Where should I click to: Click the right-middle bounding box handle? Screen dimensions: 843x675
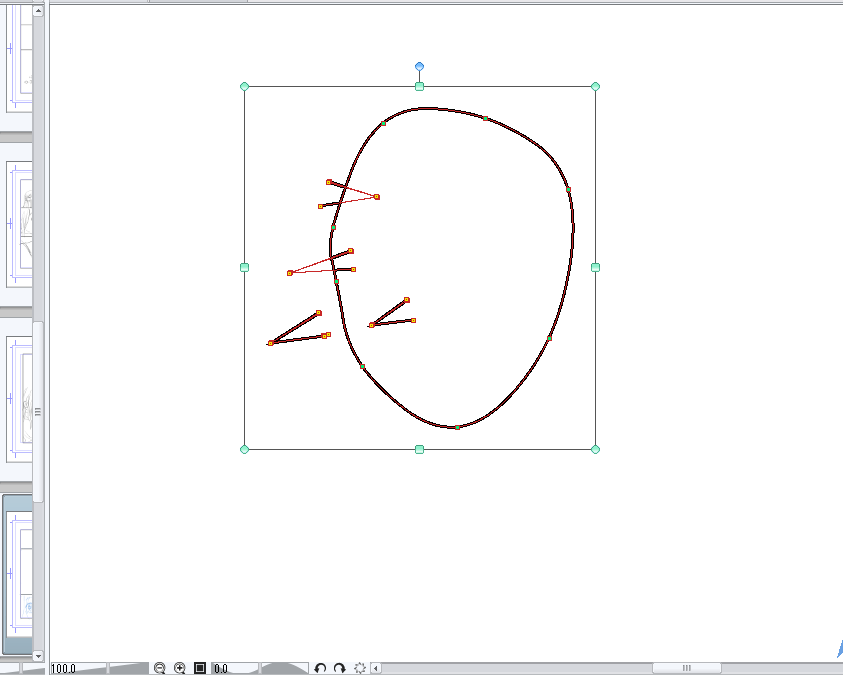pos(595,268)
